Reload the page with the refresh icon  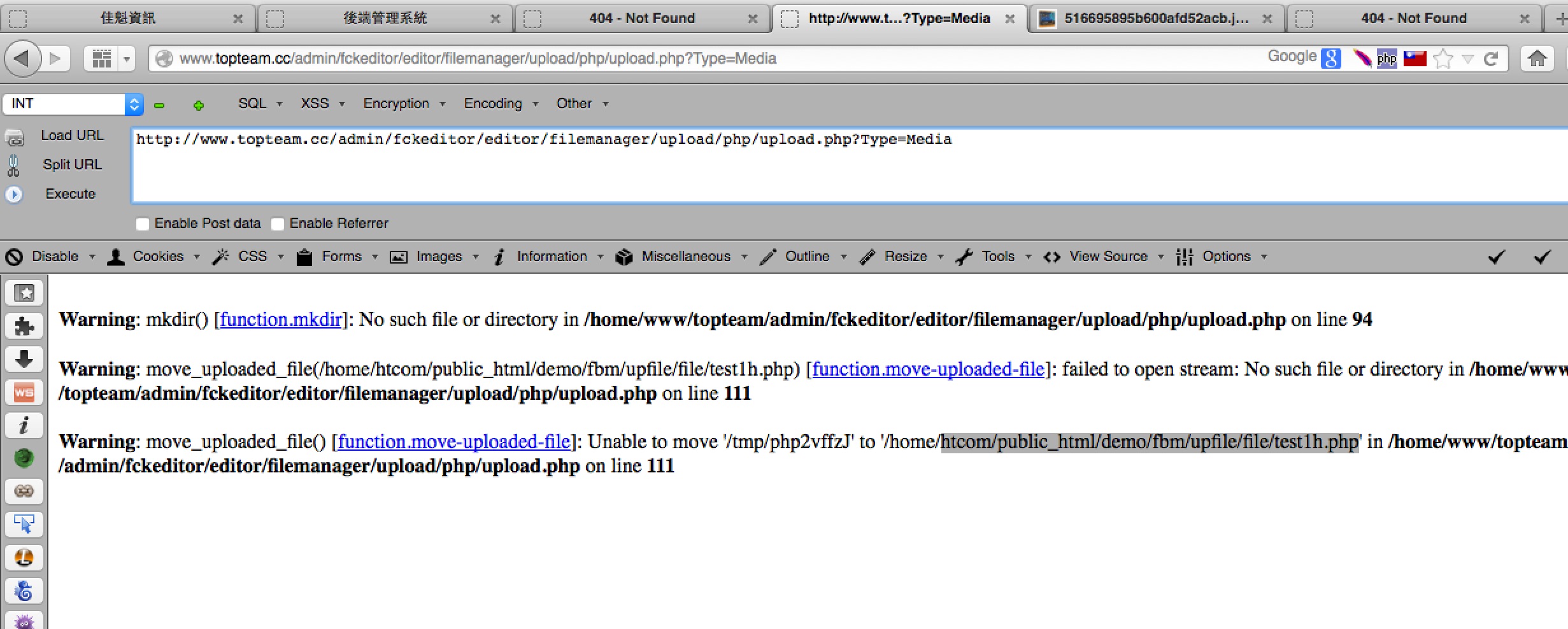(x=1491, y=59)
